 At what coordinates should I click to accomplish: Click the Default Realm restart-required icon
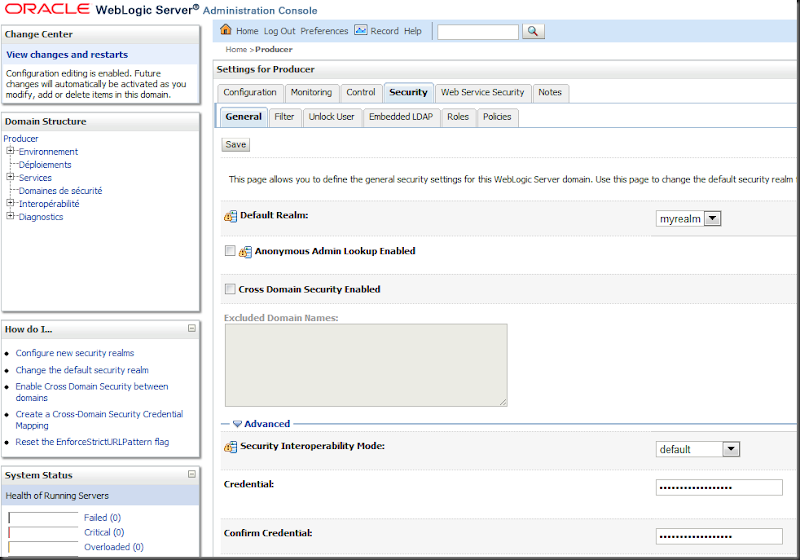[x=231, y=216]
